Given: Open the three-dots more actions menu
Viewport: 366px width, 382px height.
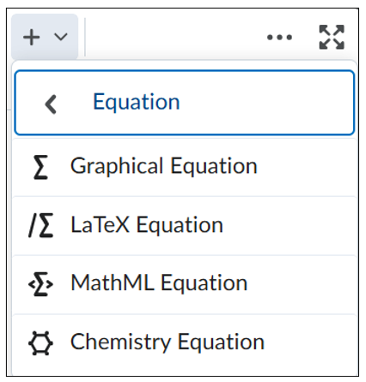Looking at the screenshot, I should pyautogui.click(x=279, y=37).
